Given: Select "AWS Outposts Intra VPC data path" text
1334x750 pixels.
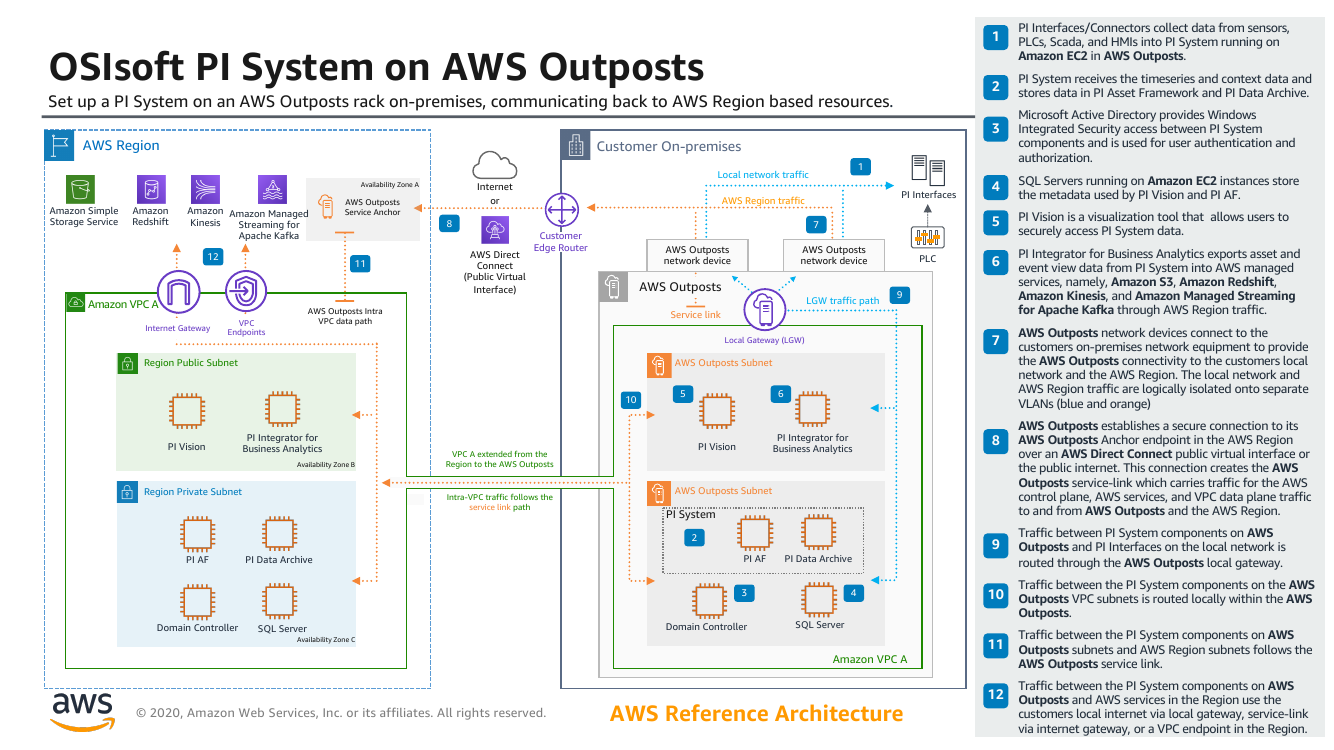Looking at the screenshot, I should click(345, 316).
